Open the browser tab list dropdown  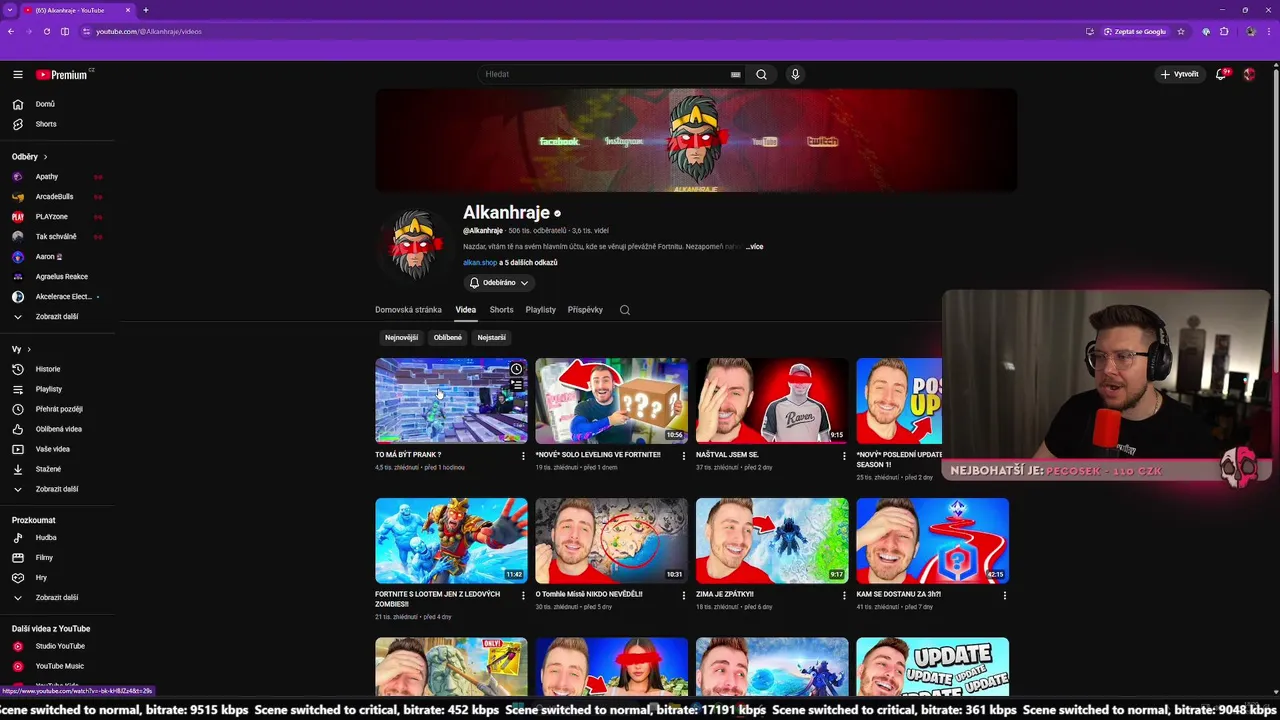[10, 10]
